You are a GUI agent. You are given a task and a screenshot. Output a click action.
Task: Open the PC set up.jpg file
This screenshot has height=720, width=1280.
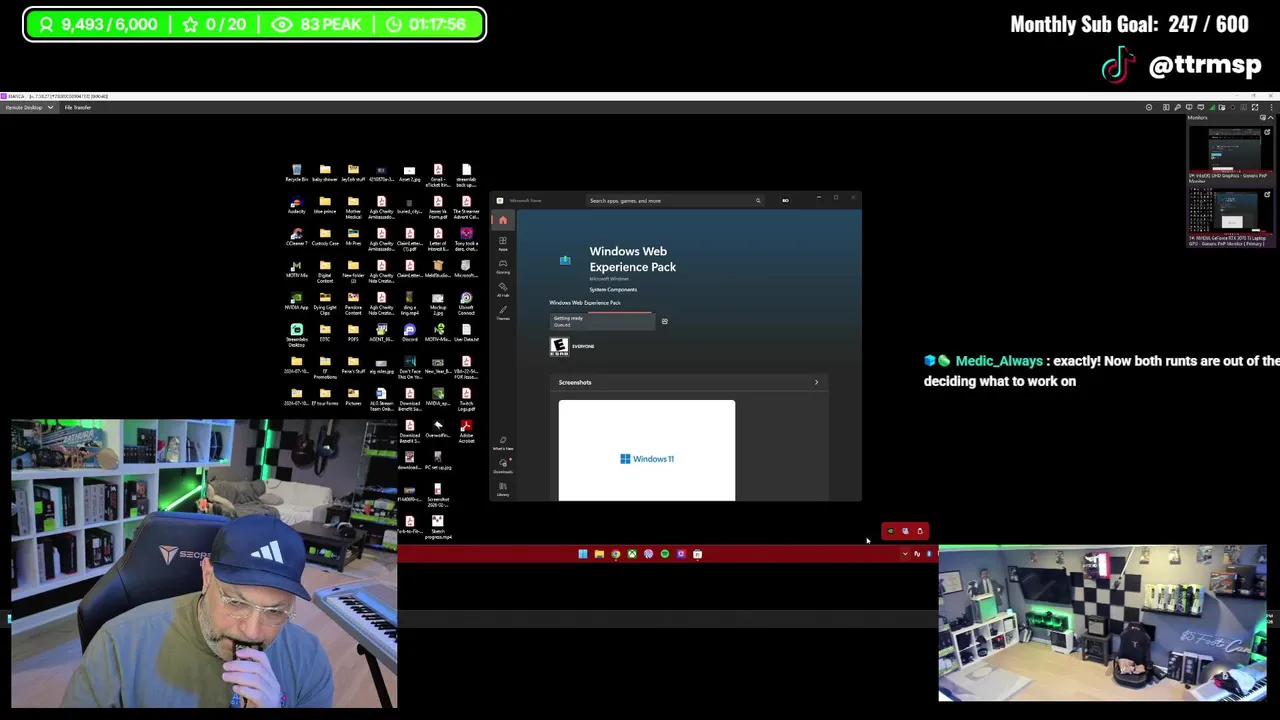pyautogui.click(x=437, y=462)
